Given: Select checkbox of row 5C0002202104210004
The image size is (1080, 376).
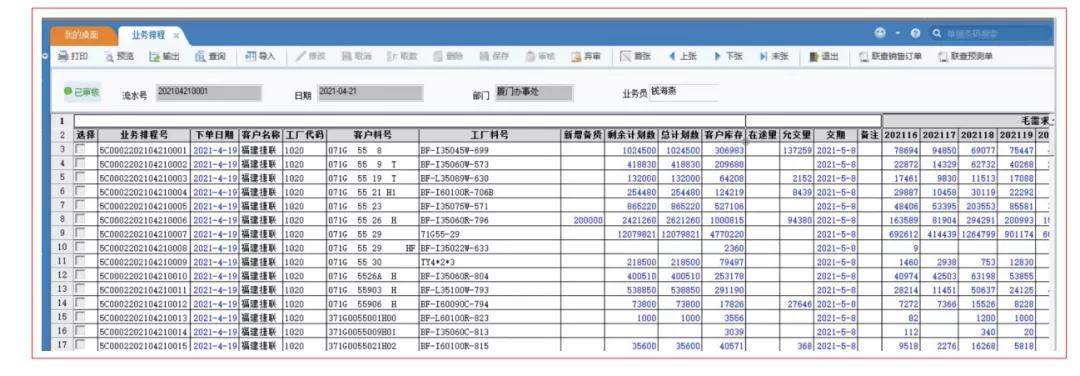Looking at the screenshot, I should [81, 191].
